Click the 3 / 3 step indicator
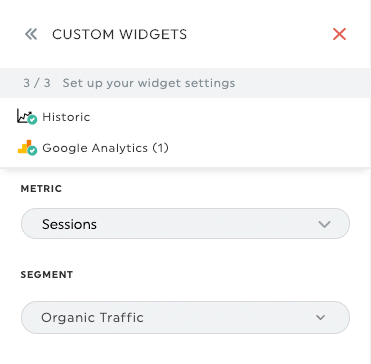Screen dimensions: 371x364 [37, 83]
